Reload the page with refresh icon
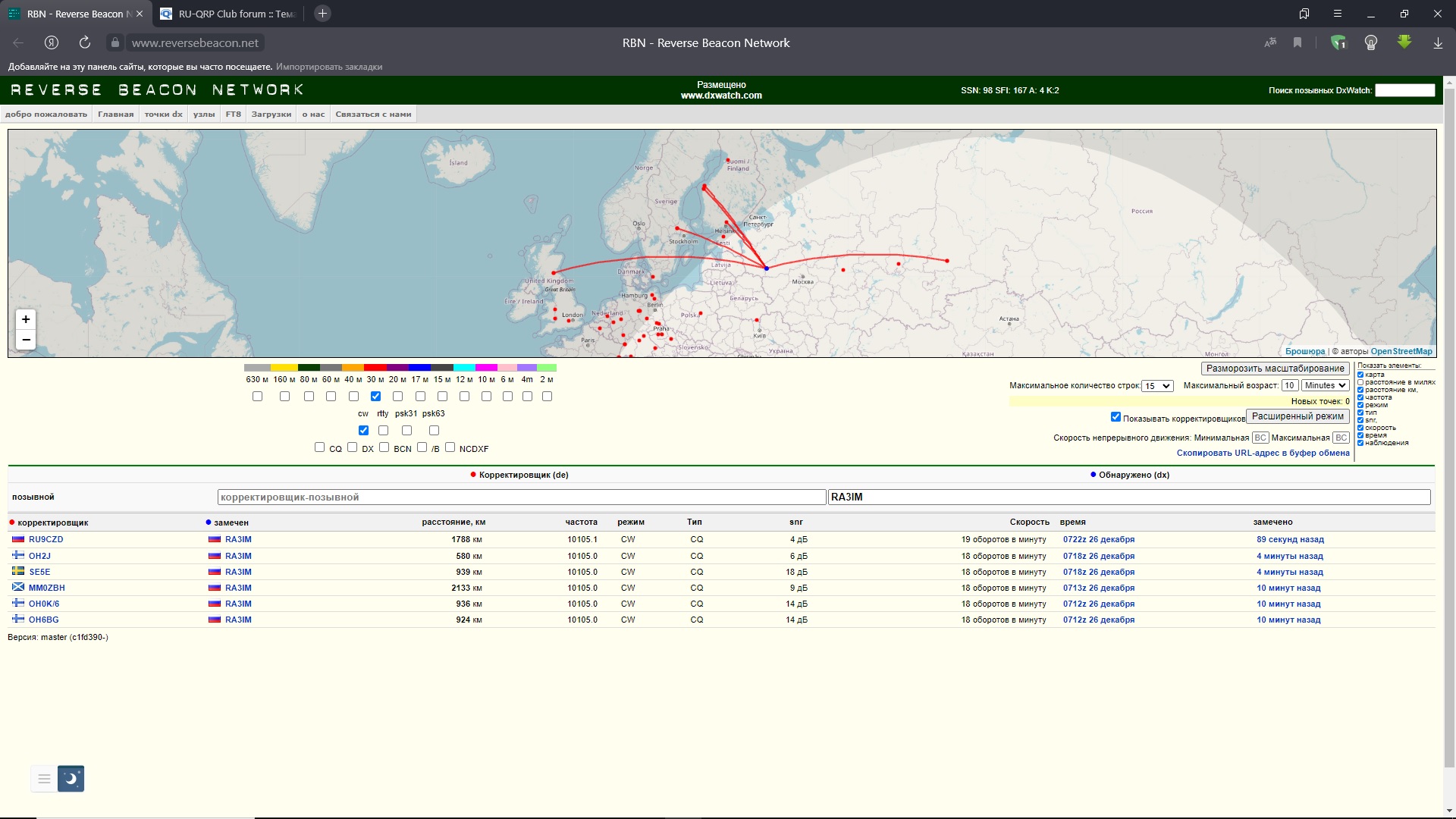1456x819 pixels. click(x=85, y=43)
